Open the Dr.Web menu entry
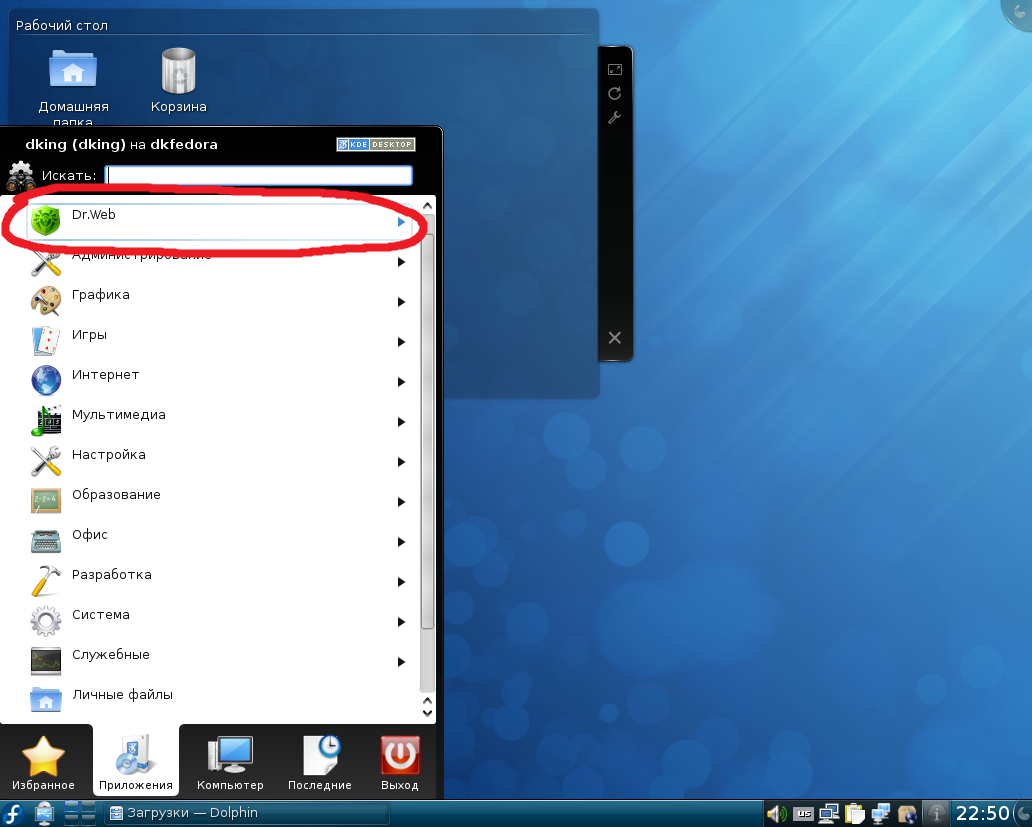The image size is (1032, 827). [x=220, y=222]
